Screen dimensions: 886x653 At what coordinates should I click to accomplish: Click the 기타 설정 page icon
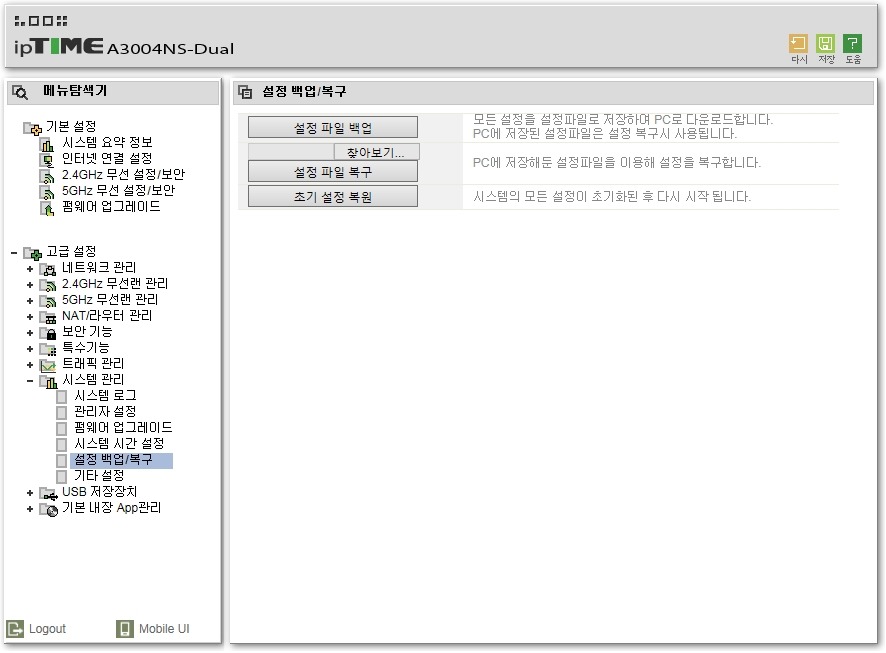(x=62, y=477)
